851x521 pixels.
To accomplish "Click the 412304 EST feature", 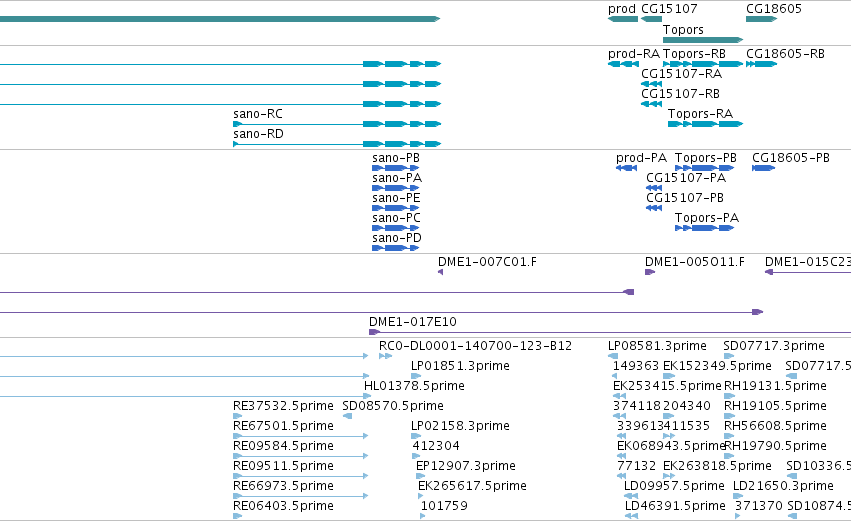I will coord(416,456).
